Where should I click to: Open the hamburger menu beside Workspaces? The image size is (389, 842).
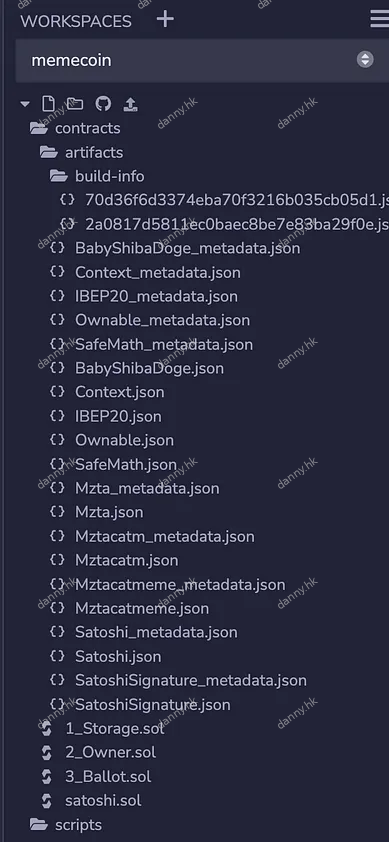tap(380, 19)
